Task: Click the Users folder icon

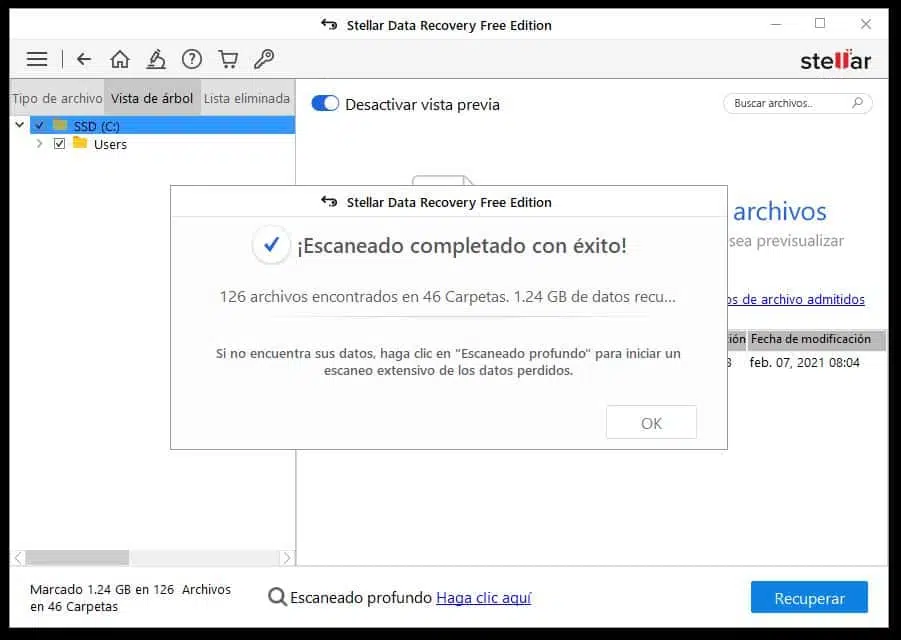Action: [80, 143]
